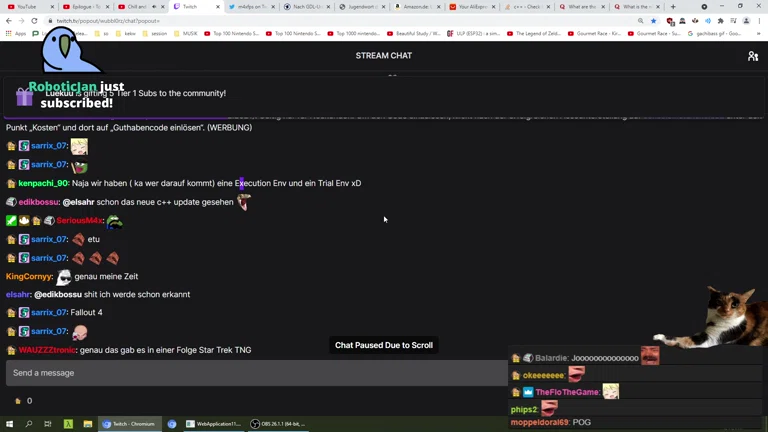Viewport: 768px width, 432px height.
Task: Collapse the pinned gift subs banner handle
Action: tap(392, 75)
